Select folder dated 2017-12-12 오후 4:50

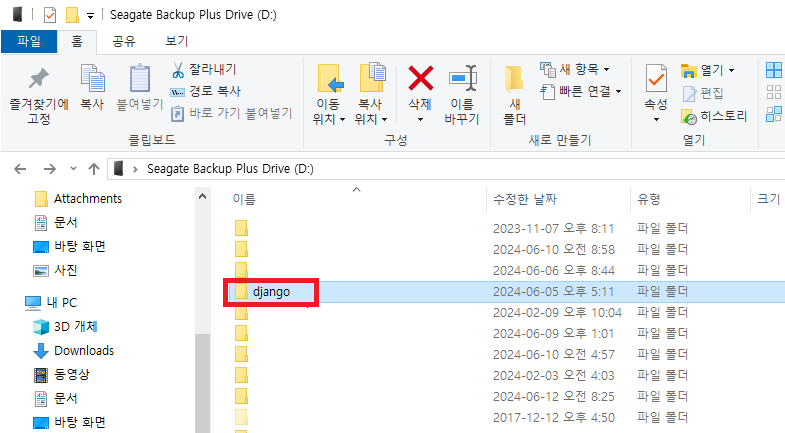pos(506,417)
